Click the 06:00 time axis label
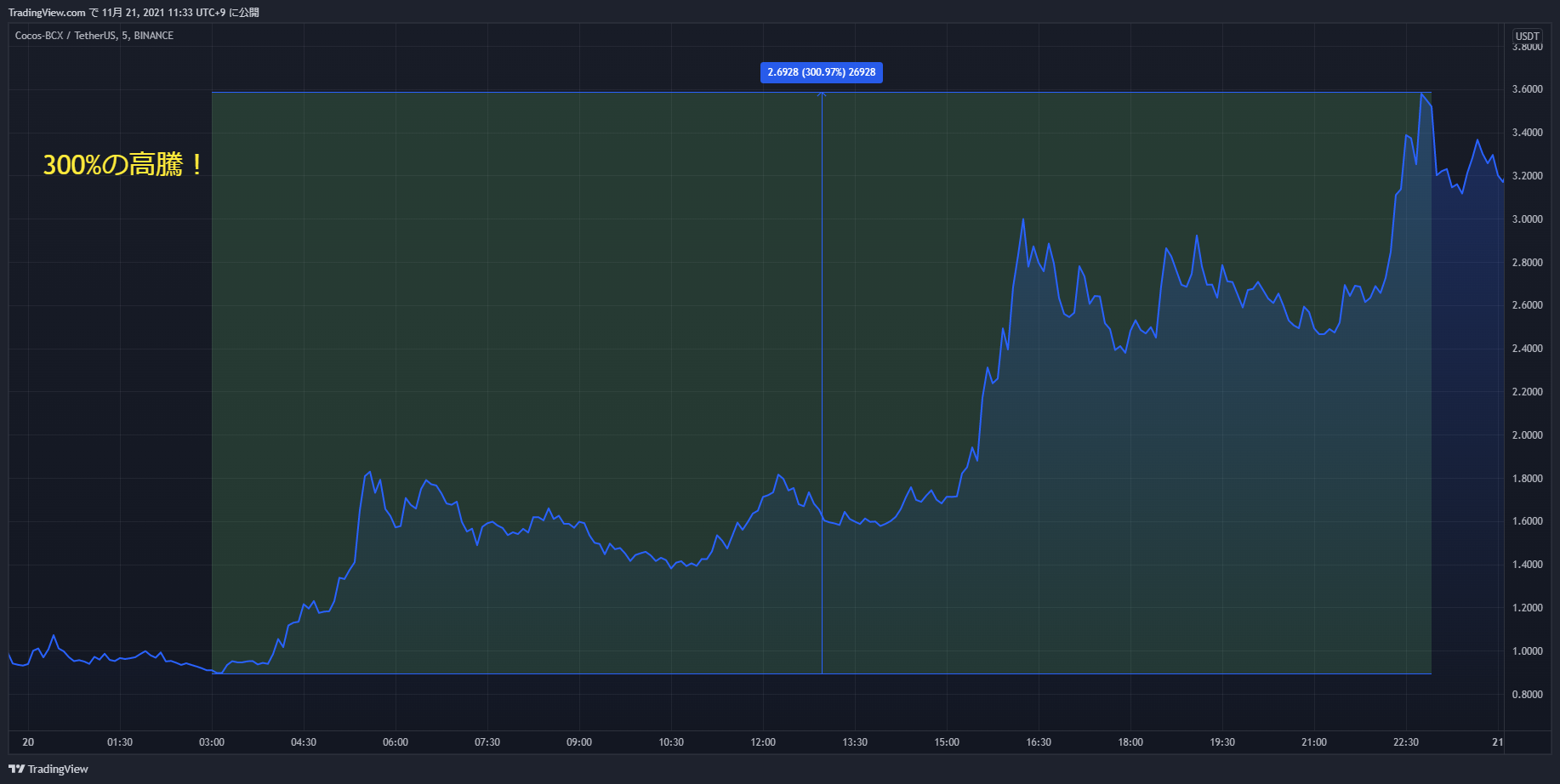The image size is (1560, 784). (x=396, y=742)
